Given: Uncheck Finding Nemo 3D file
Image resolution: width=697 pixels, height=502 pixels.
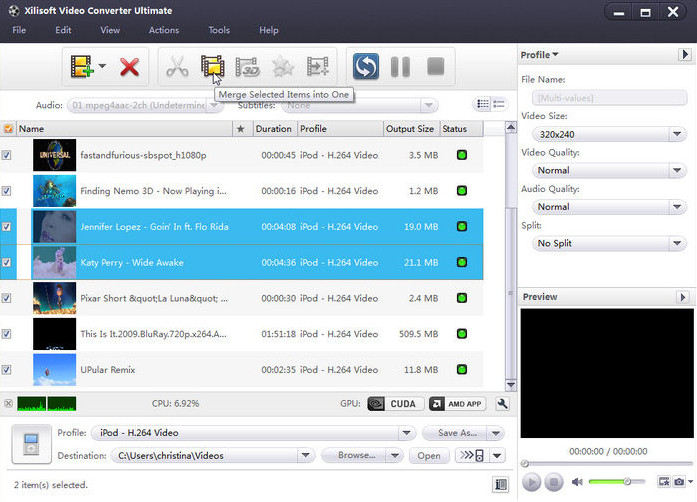Looking at the screenshot, I should pos(6,191).
